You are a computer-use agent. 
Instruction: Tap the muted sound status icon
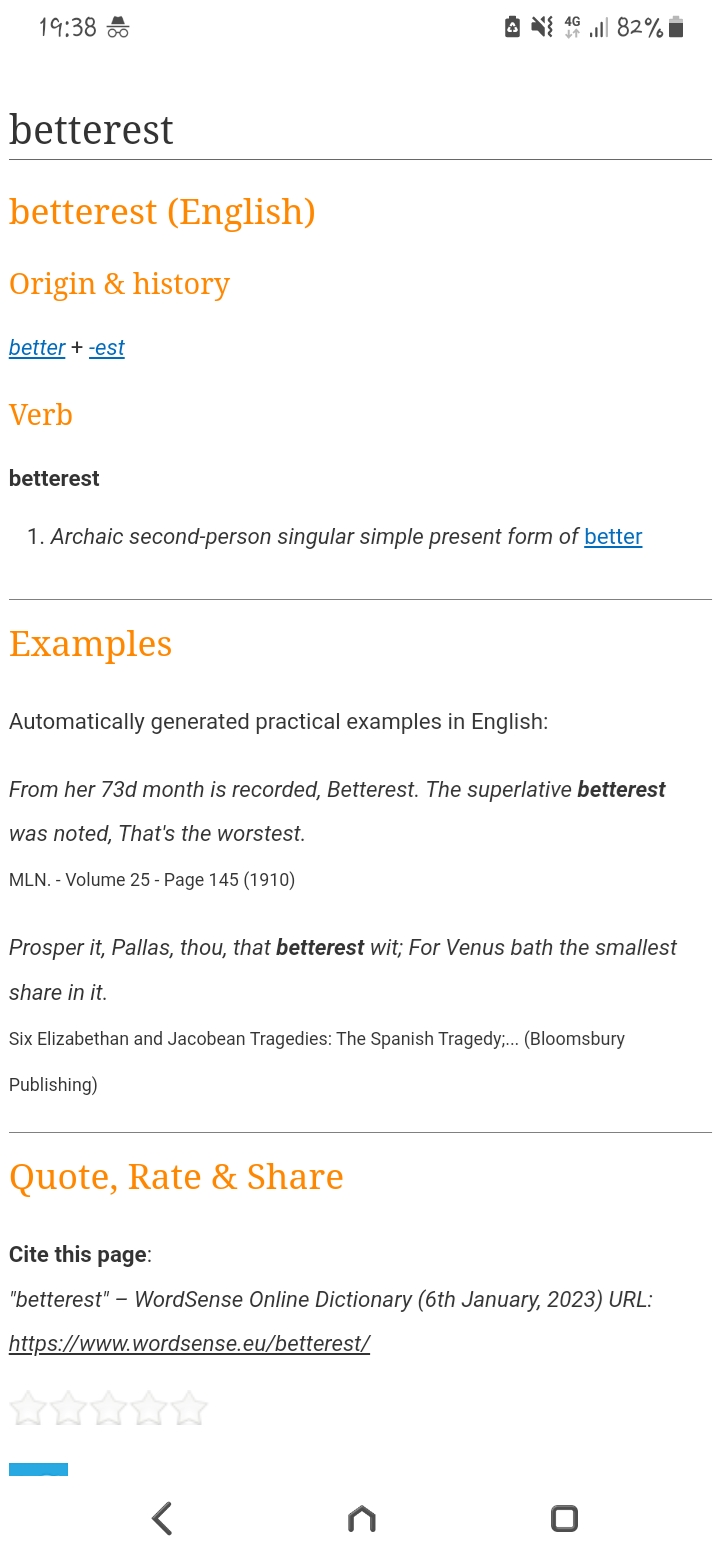pos(542,27)
